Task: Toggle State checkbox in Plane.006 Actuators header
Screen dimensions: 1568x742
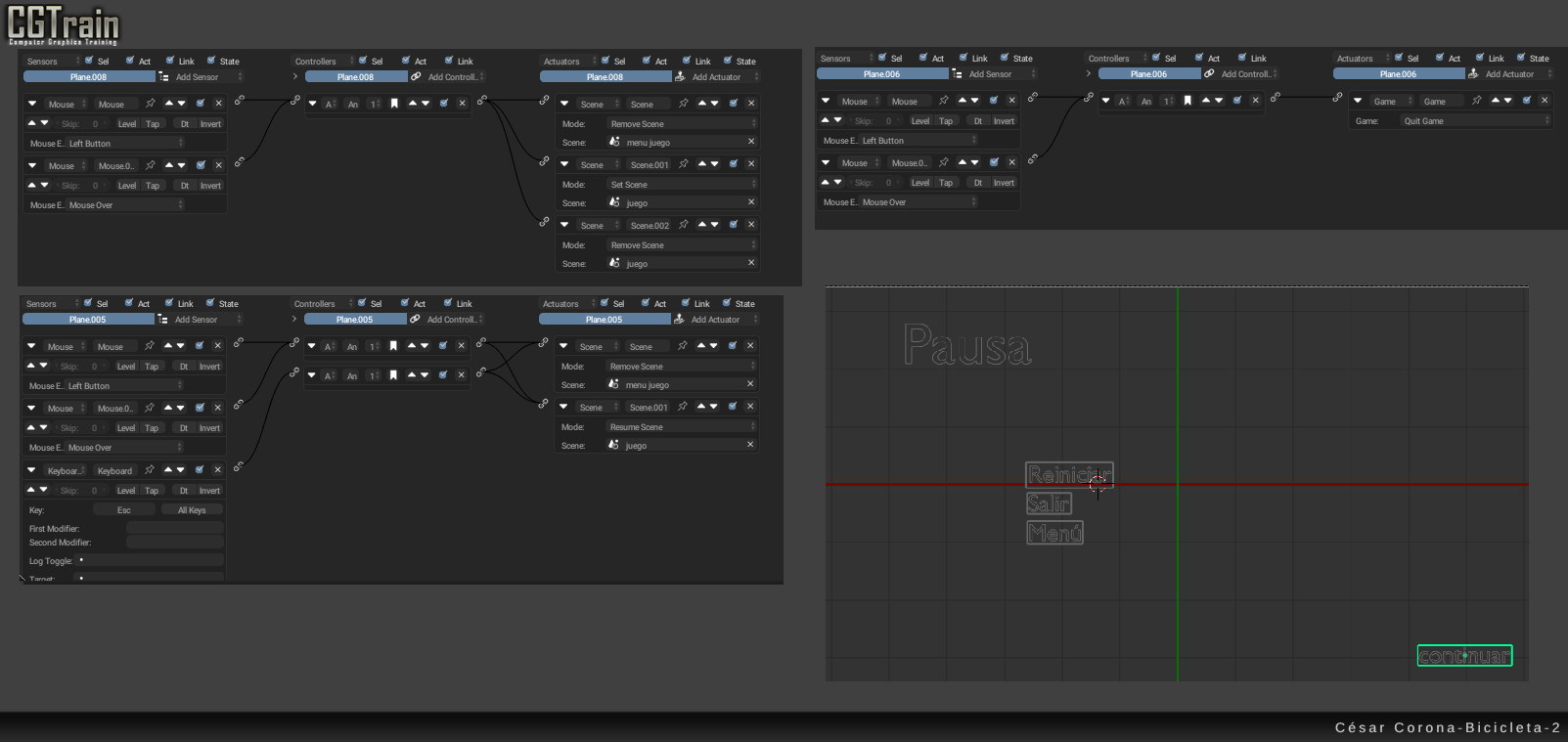Action: click(1521, 58)
